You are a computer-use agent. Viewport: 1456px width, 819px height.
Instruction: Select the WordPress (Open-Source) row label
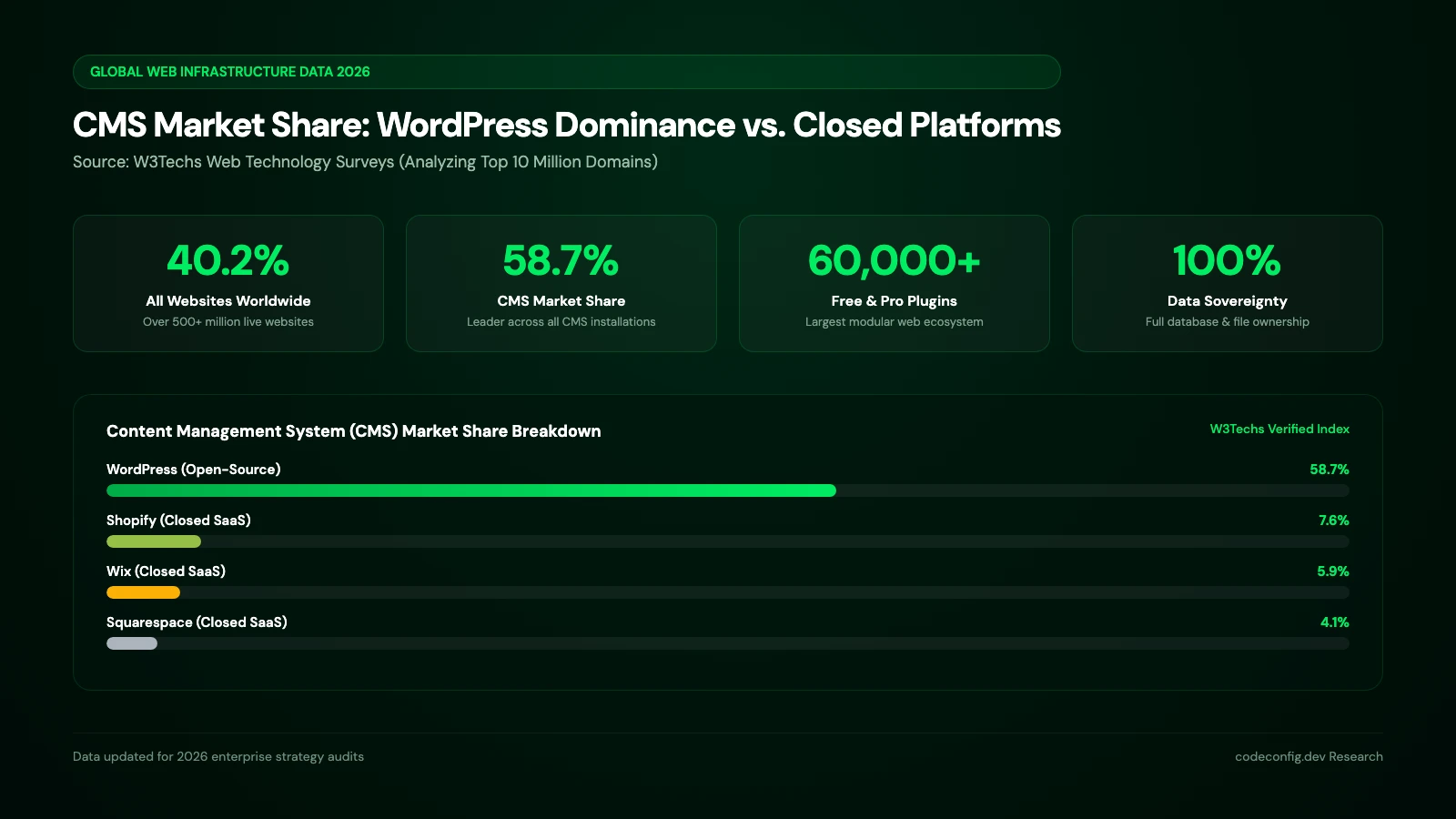(x=194, y=470)
